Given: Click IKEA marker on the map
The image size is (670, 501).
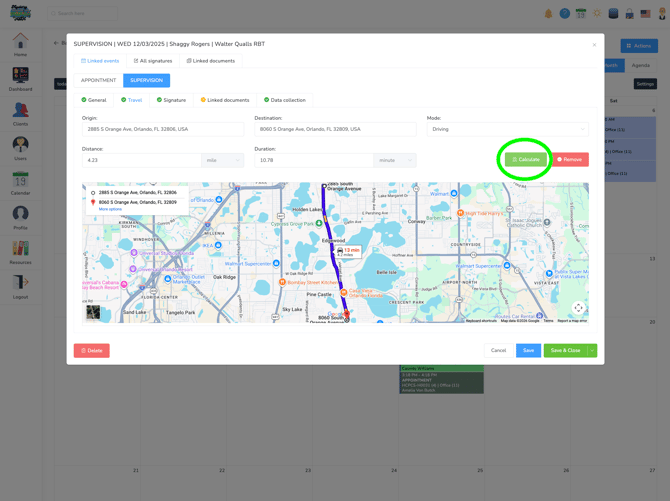Looking at the screenshot, I should click(x=218, y=245).
